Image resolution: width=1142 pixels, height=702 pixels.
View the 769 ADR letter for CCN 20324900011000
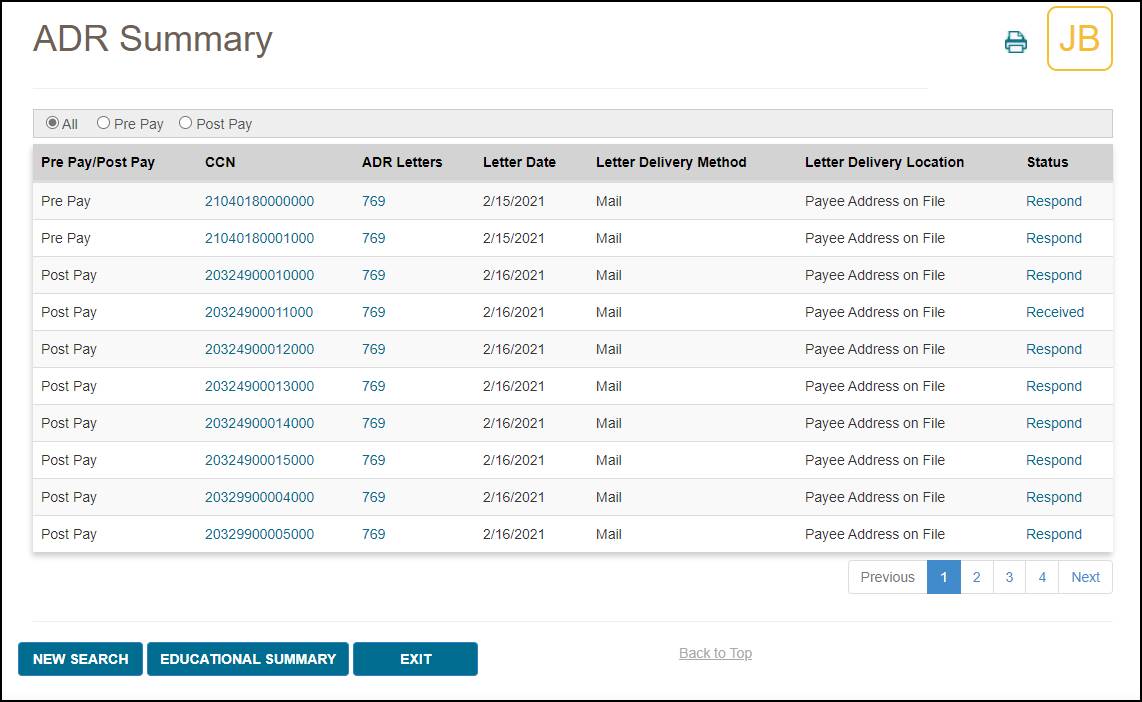pyautogui.click(x=373, y=312)
